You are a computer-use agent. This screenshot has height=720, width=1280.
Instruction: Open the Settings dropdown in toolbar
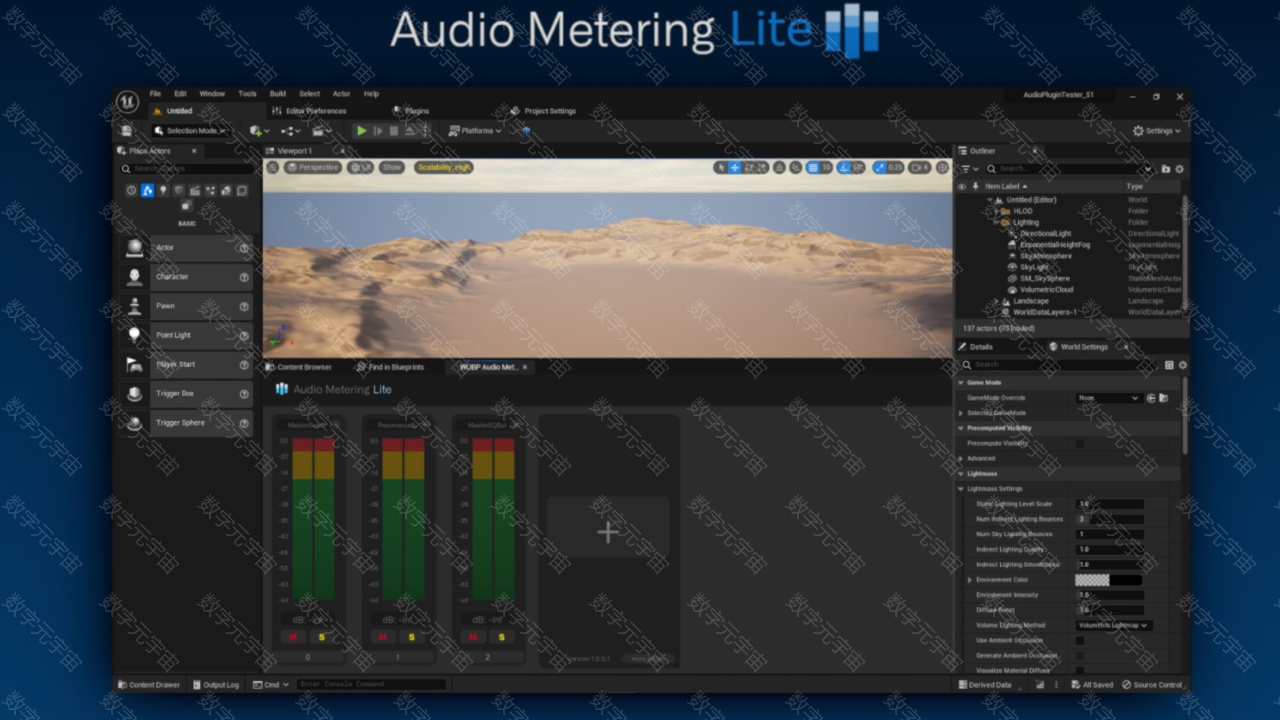[x=1157, y=131]
